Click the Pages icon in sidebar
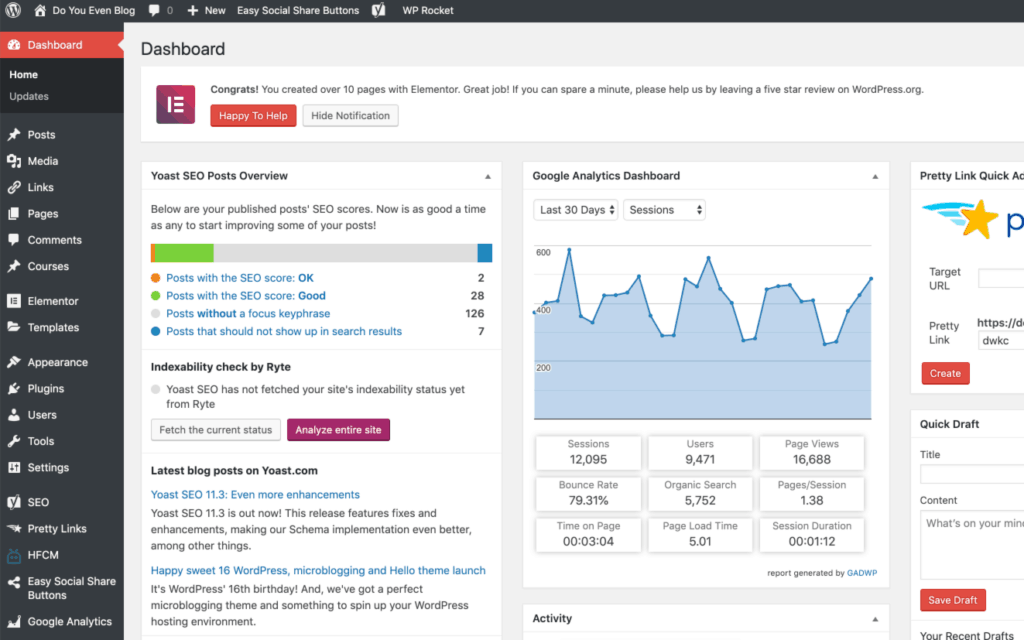 point(14,214)
